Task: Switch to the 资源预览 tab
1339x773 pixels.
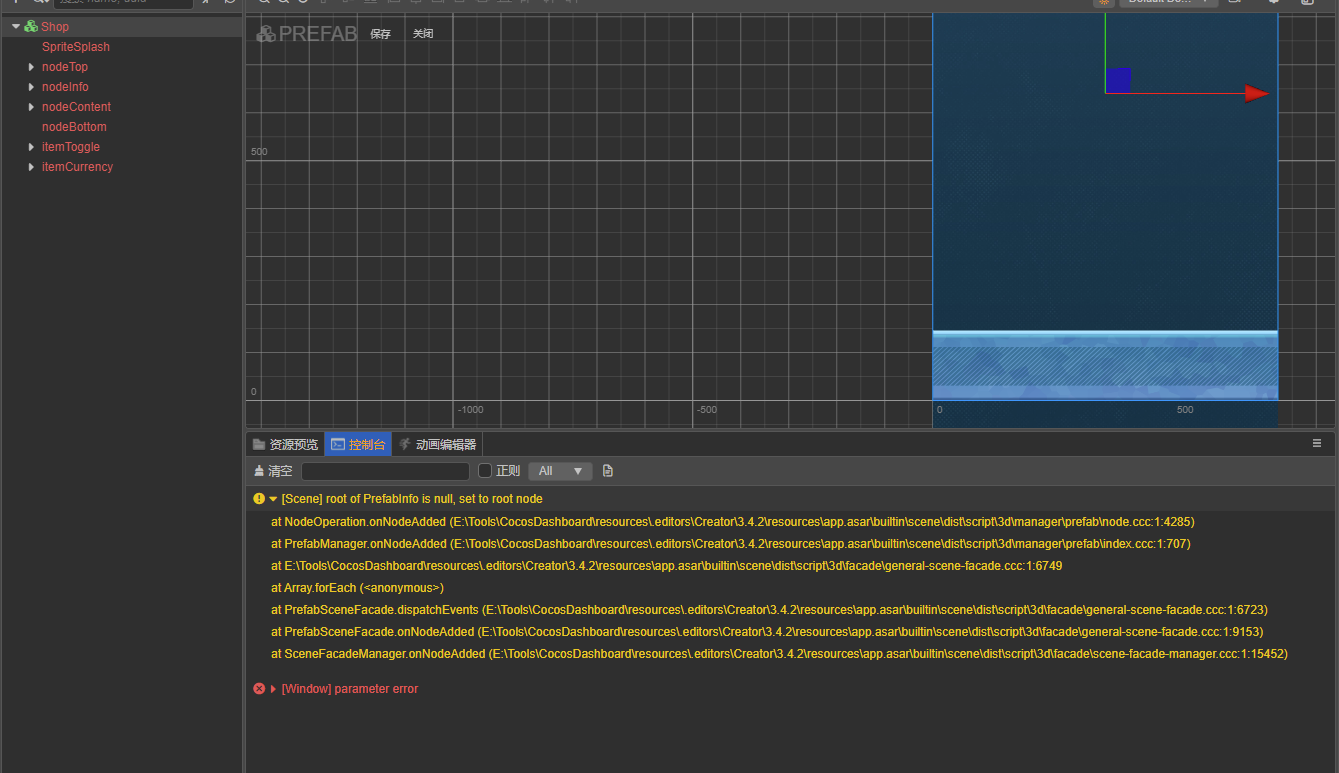Action: click(286, 444)
